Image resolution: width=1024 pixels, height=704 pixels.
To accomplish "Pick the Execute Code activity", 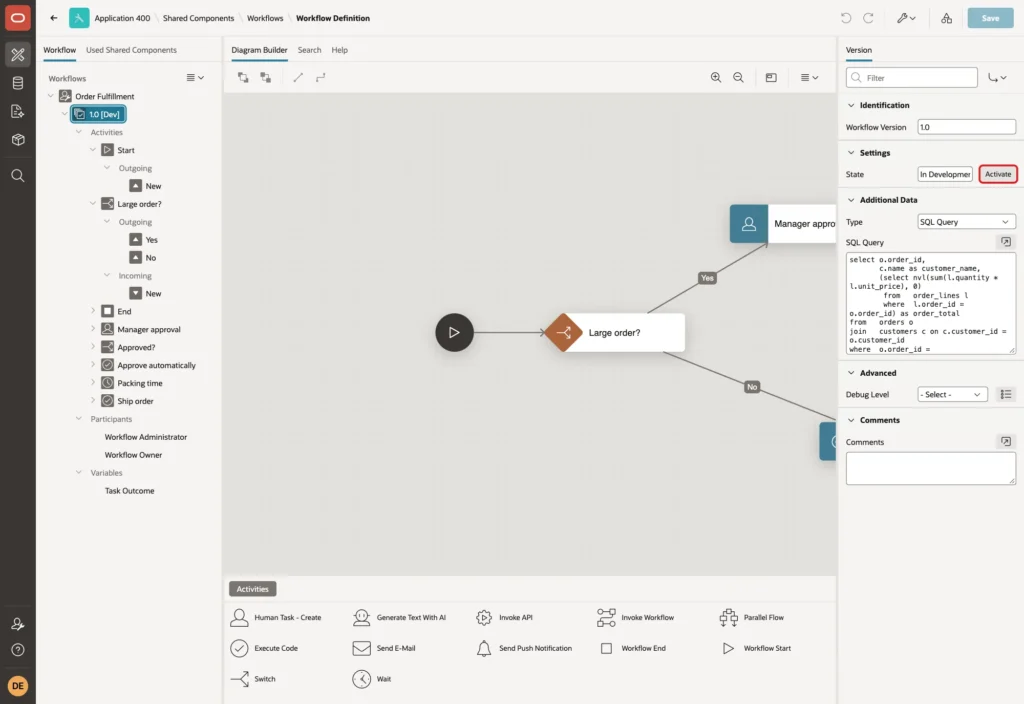I will (264, 648).
